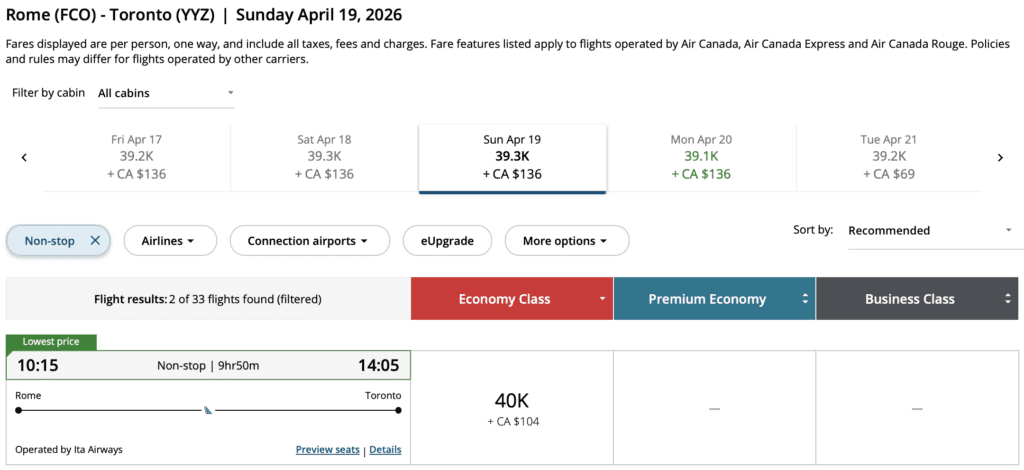Remove the Non-stop filter via X
The image size is (1024, 470).
pyautogui.click(x=95, y=241)
